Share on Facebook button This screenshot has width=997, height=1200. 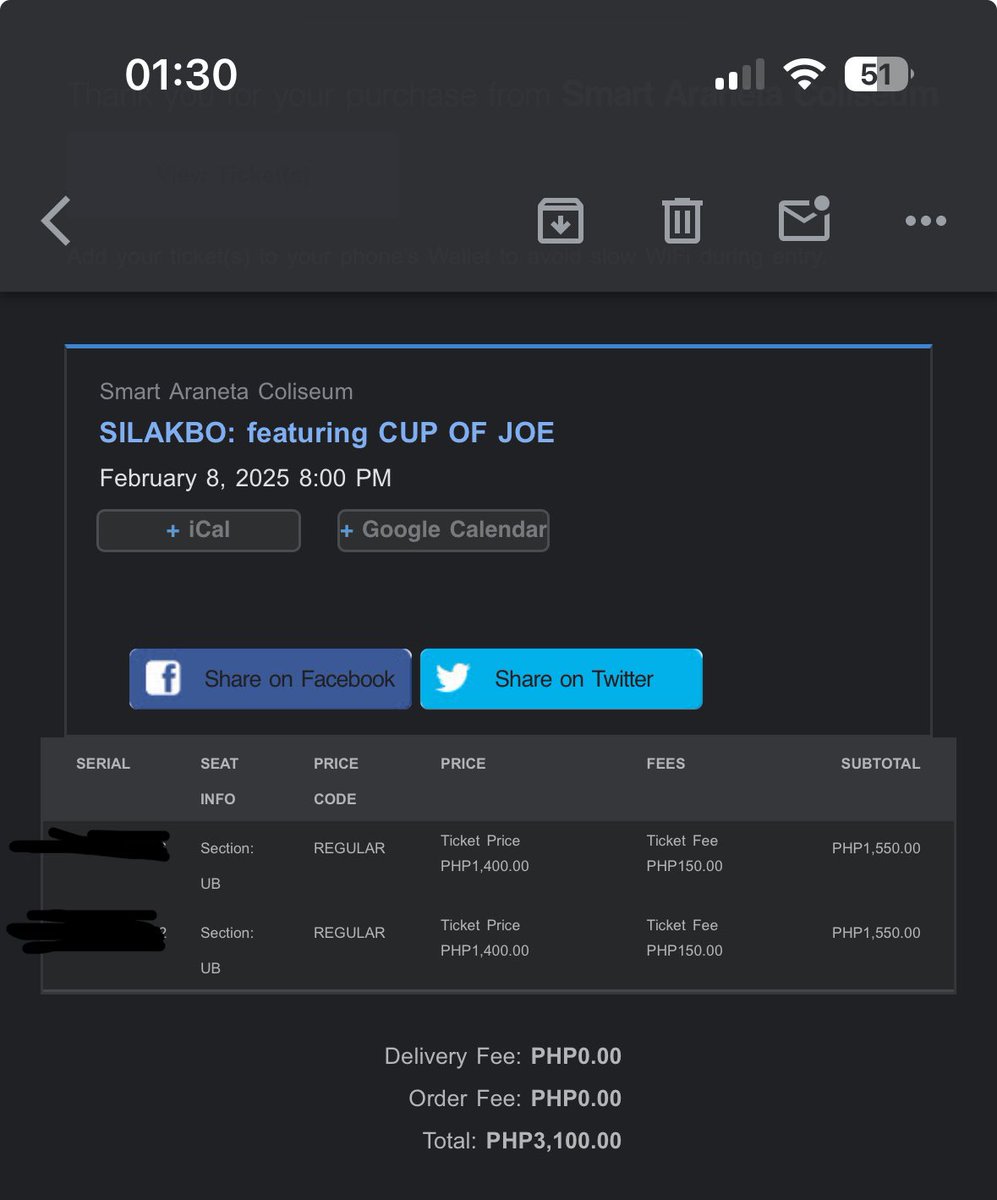pos(270,679)
